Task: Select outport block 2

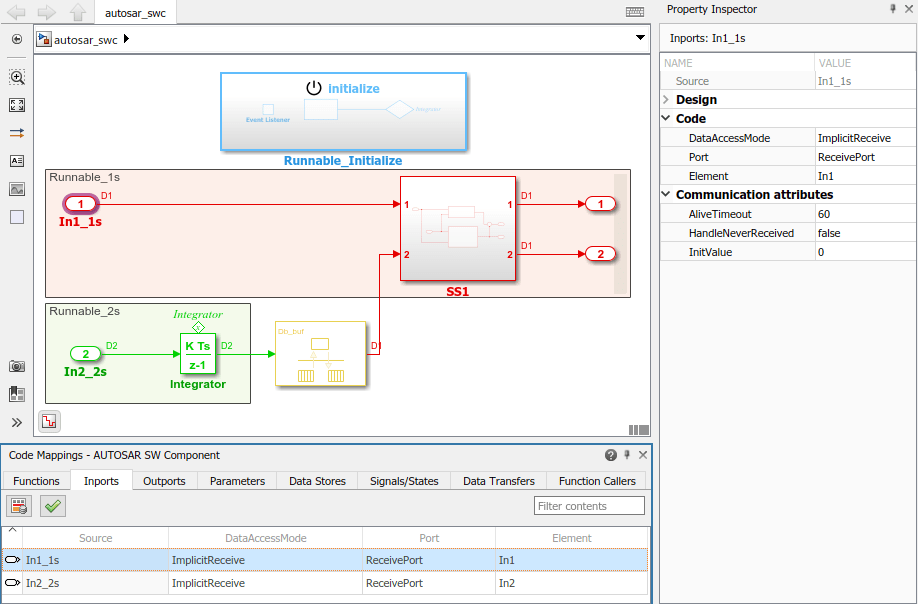Action: point(601,254)
